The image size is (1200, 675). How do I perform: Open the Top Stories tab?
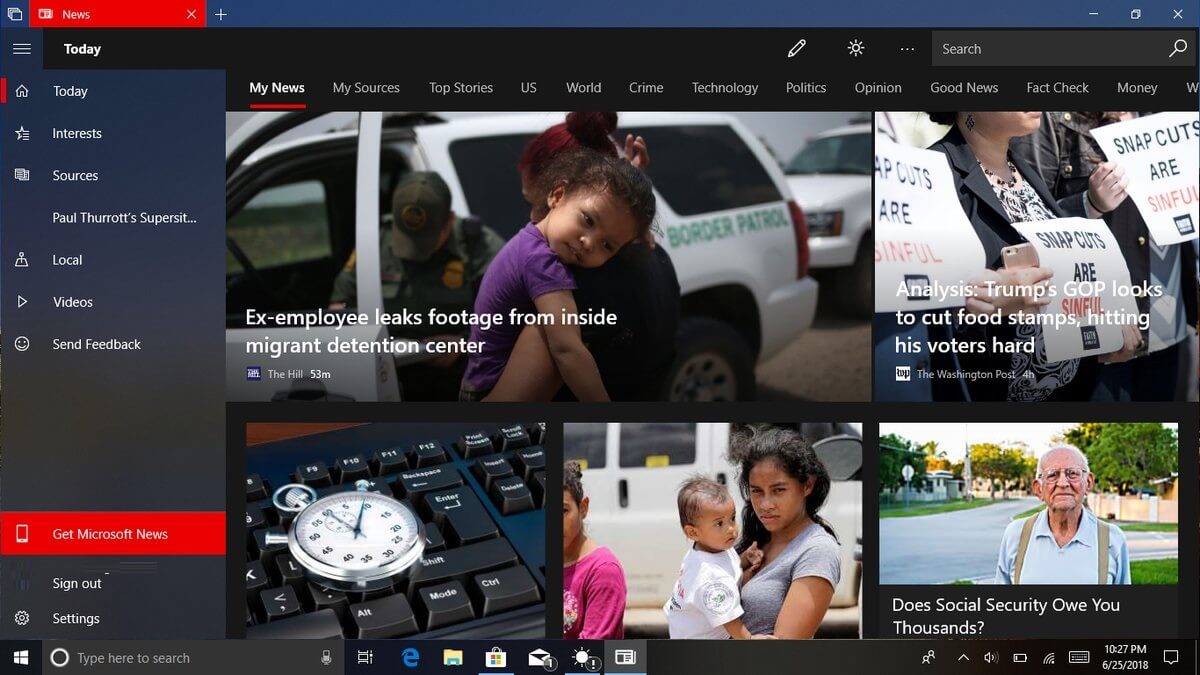tap(461, 88)
